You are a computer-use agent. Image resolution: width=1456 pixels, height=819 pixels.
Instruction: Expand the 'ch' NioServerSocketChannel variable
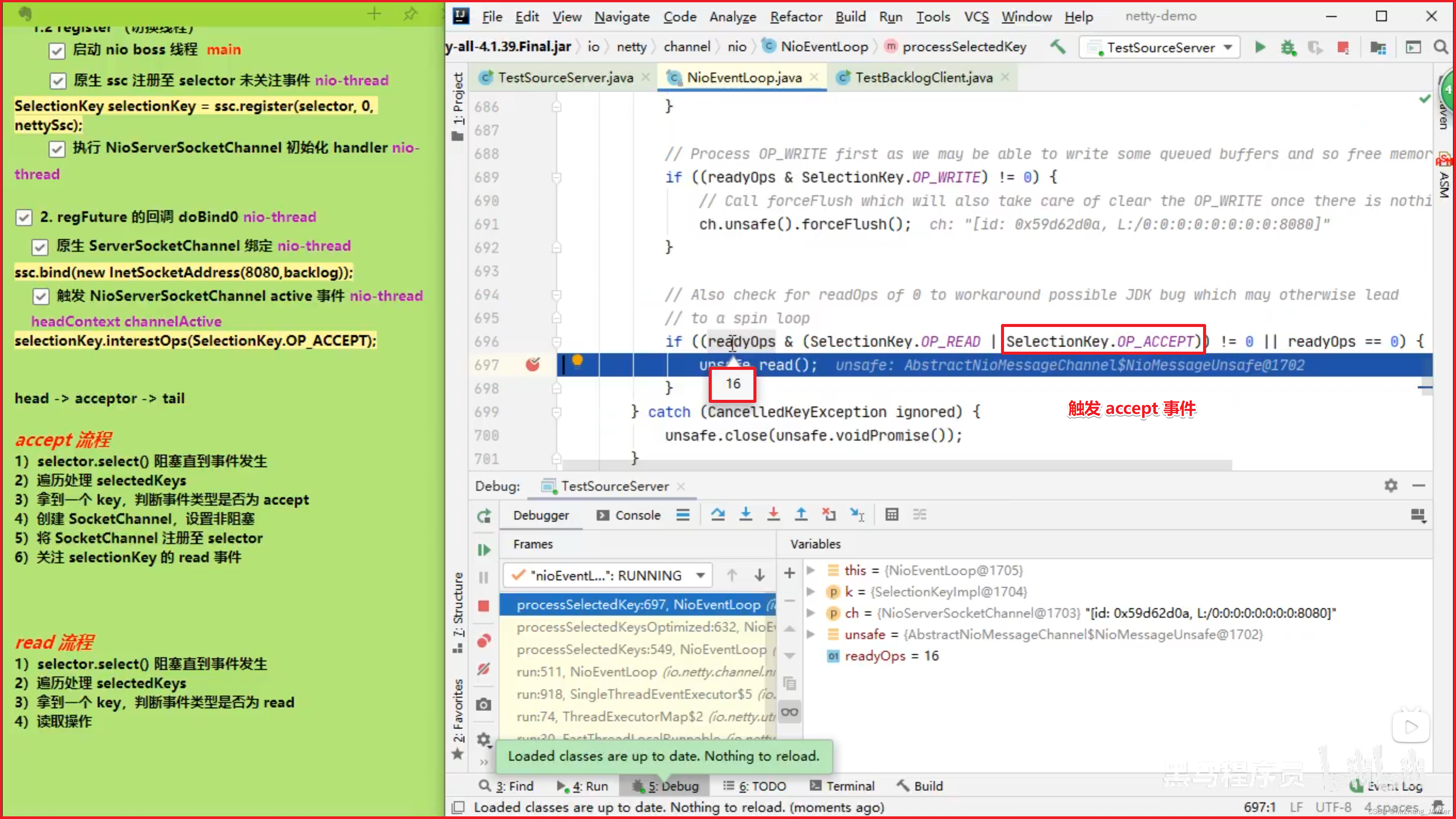(811, 613)
